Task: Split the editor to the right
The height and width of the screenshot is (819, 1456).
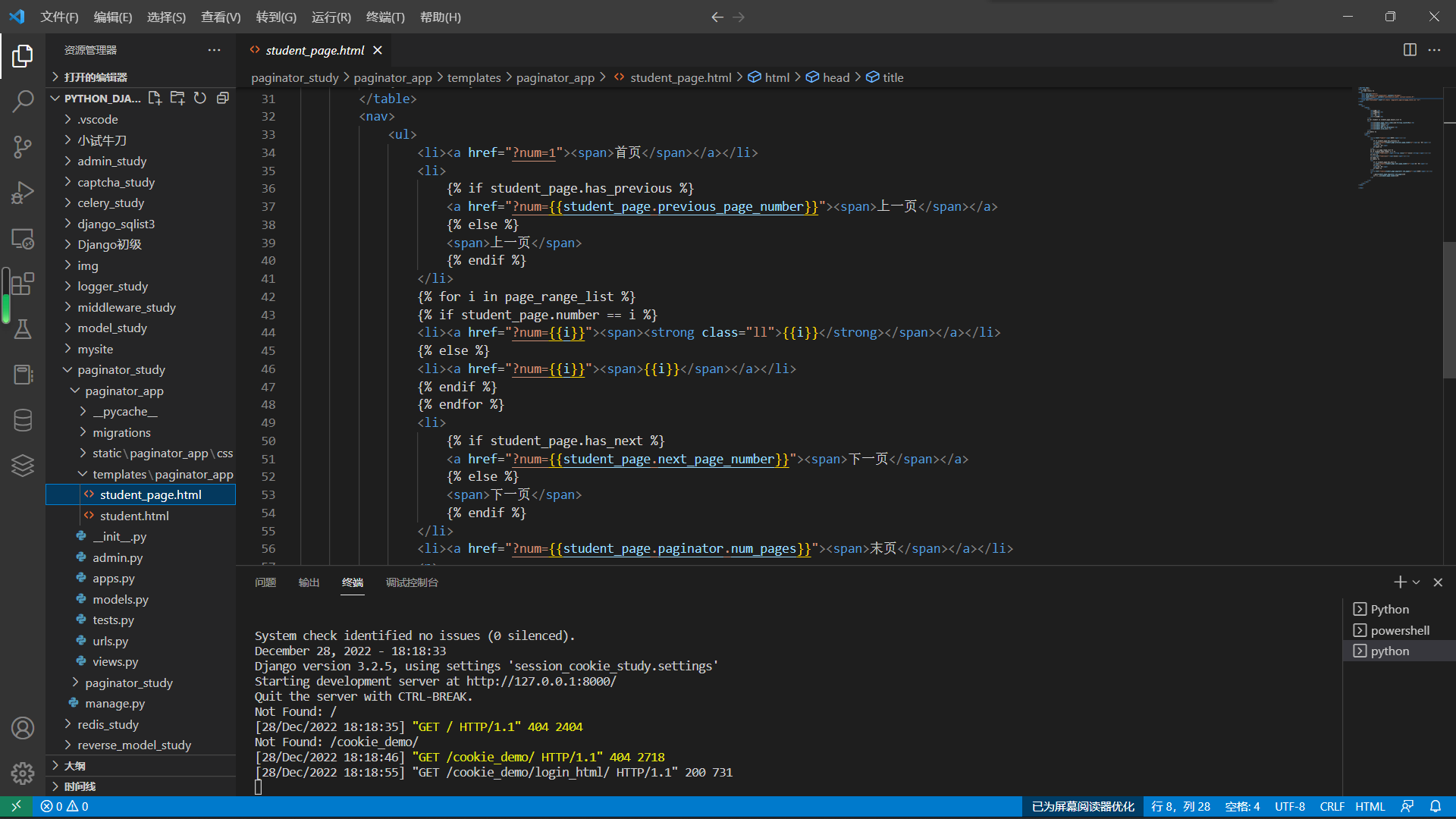Action: click(x=1410, y=50)
